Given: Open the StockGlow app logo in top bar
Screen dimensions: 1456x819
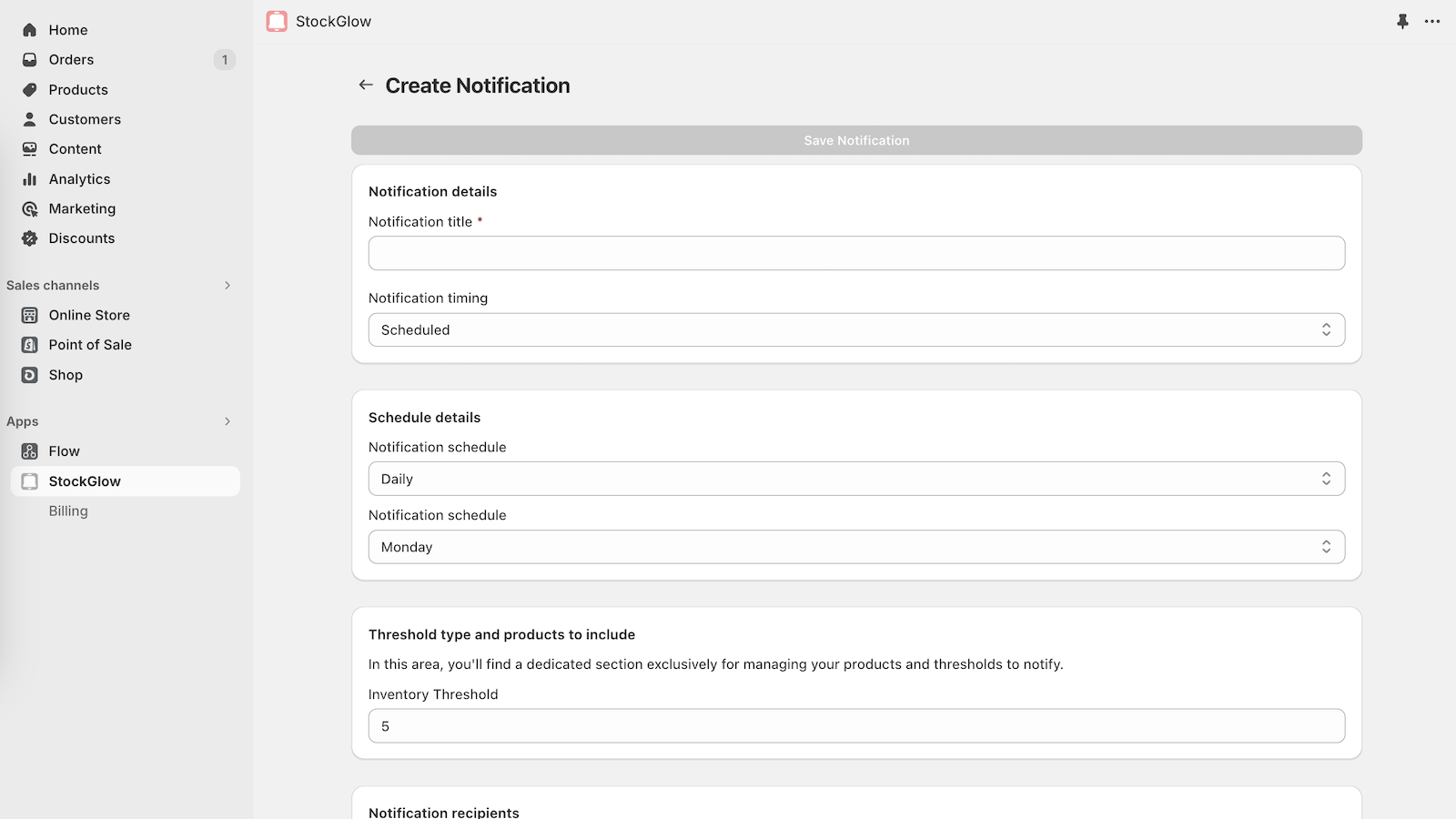Looking at the screenshot, I should coord(277,20).
